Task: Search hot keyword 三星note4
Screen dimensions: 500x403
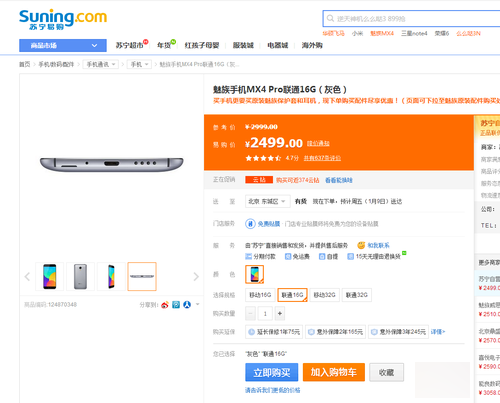Action: click(x=414, y=33)
